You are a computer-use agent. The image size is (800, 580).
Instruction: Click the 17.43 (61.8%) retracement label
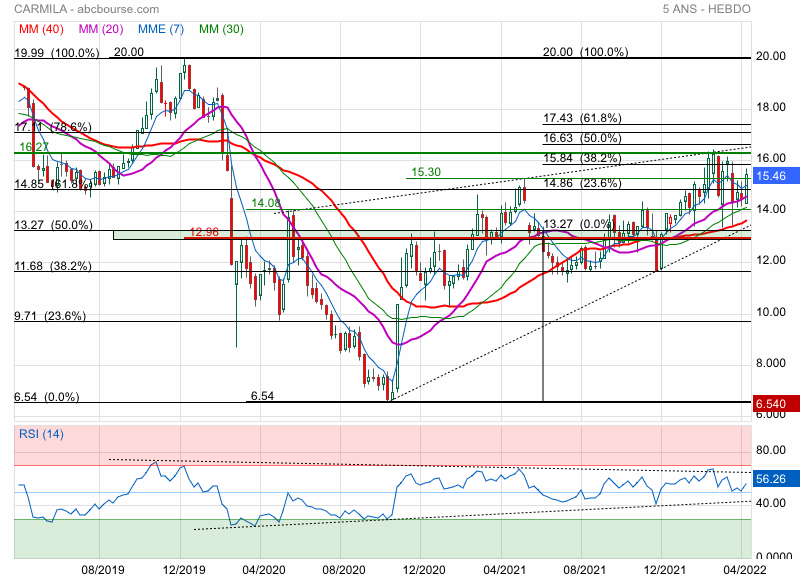(x=582, y=118)
